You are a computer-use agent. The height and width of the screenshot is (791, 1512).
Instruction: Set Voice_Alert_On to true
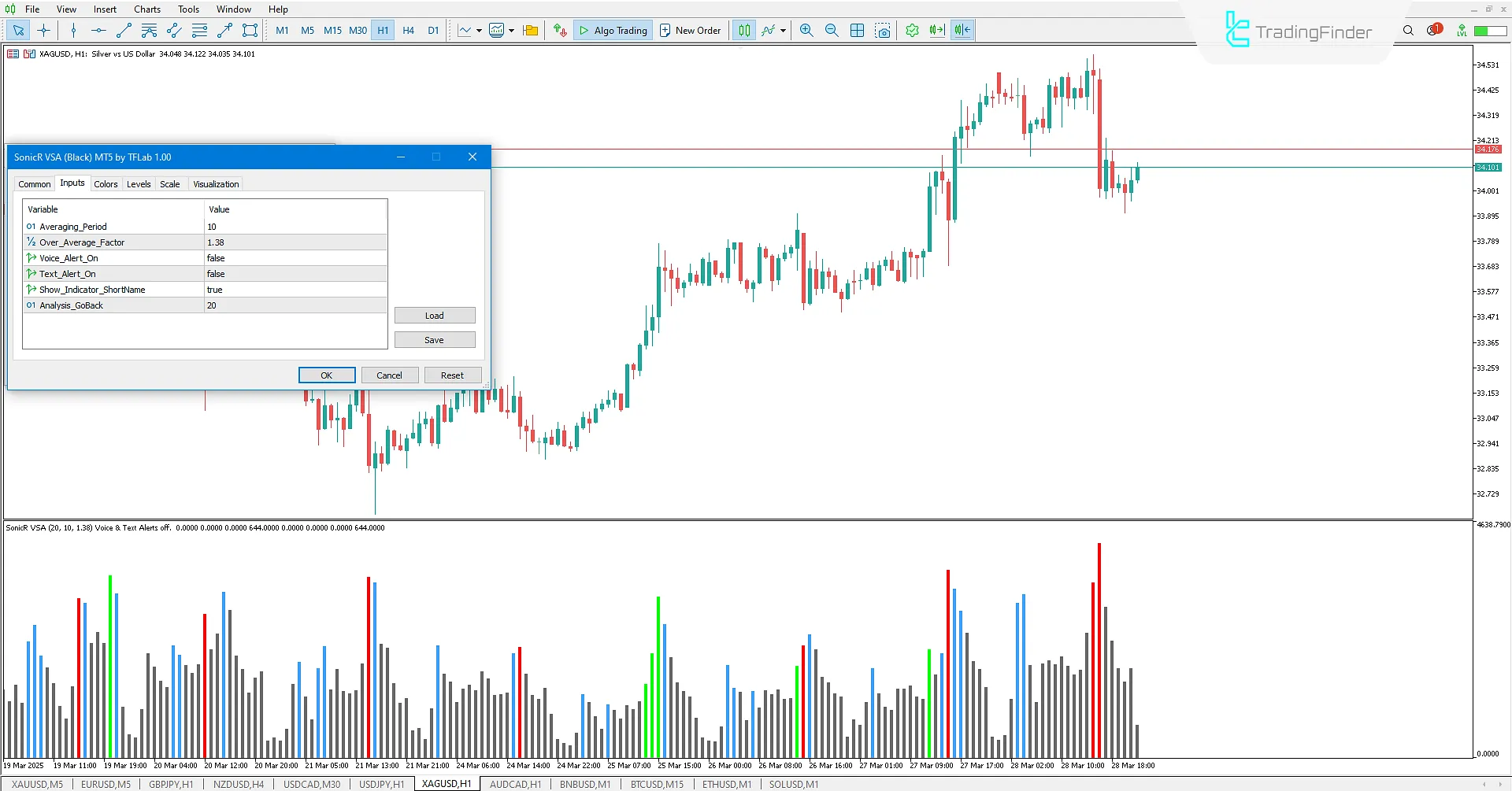point(295,257)
